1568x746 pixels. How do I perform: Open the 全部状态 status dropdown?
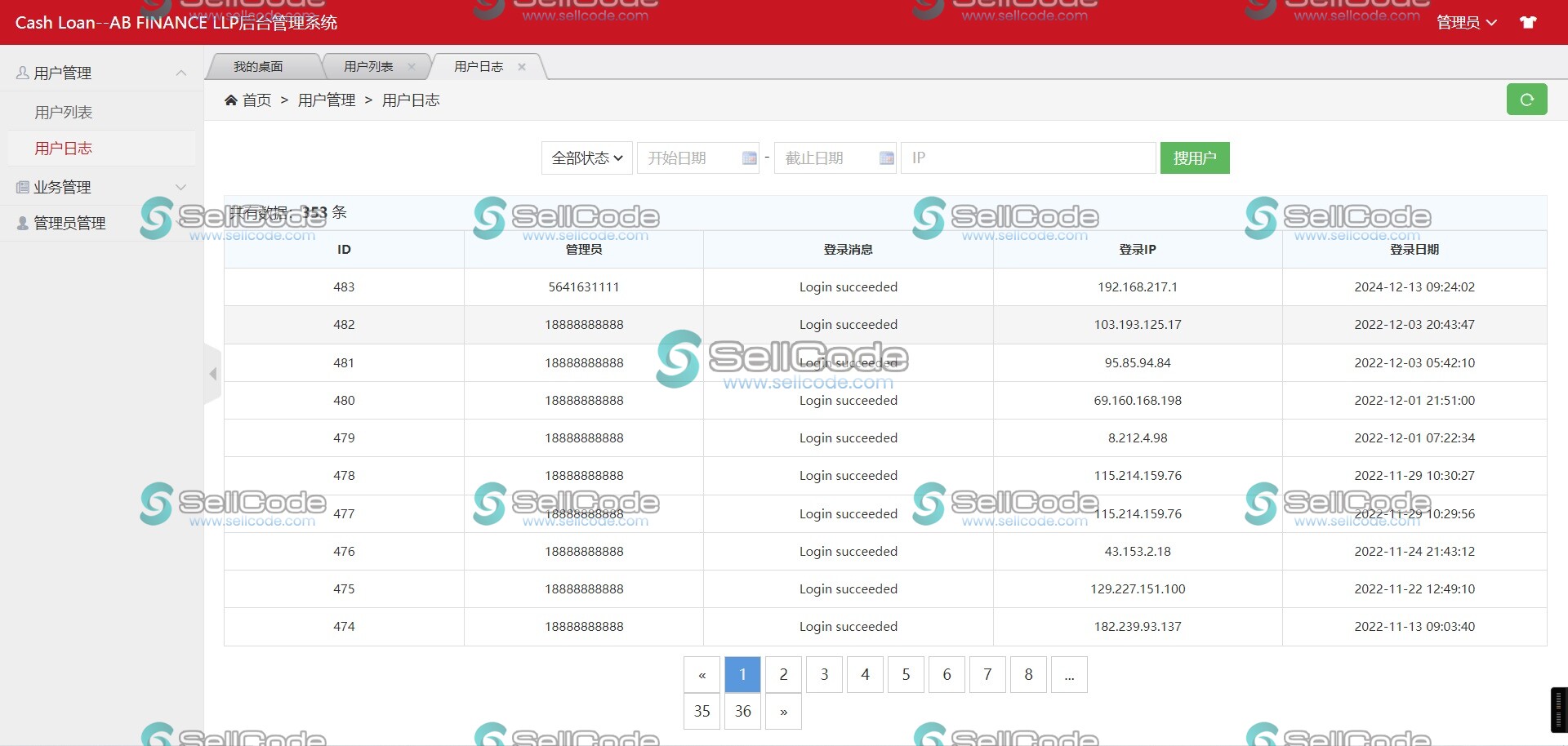[x=586, y=158]
